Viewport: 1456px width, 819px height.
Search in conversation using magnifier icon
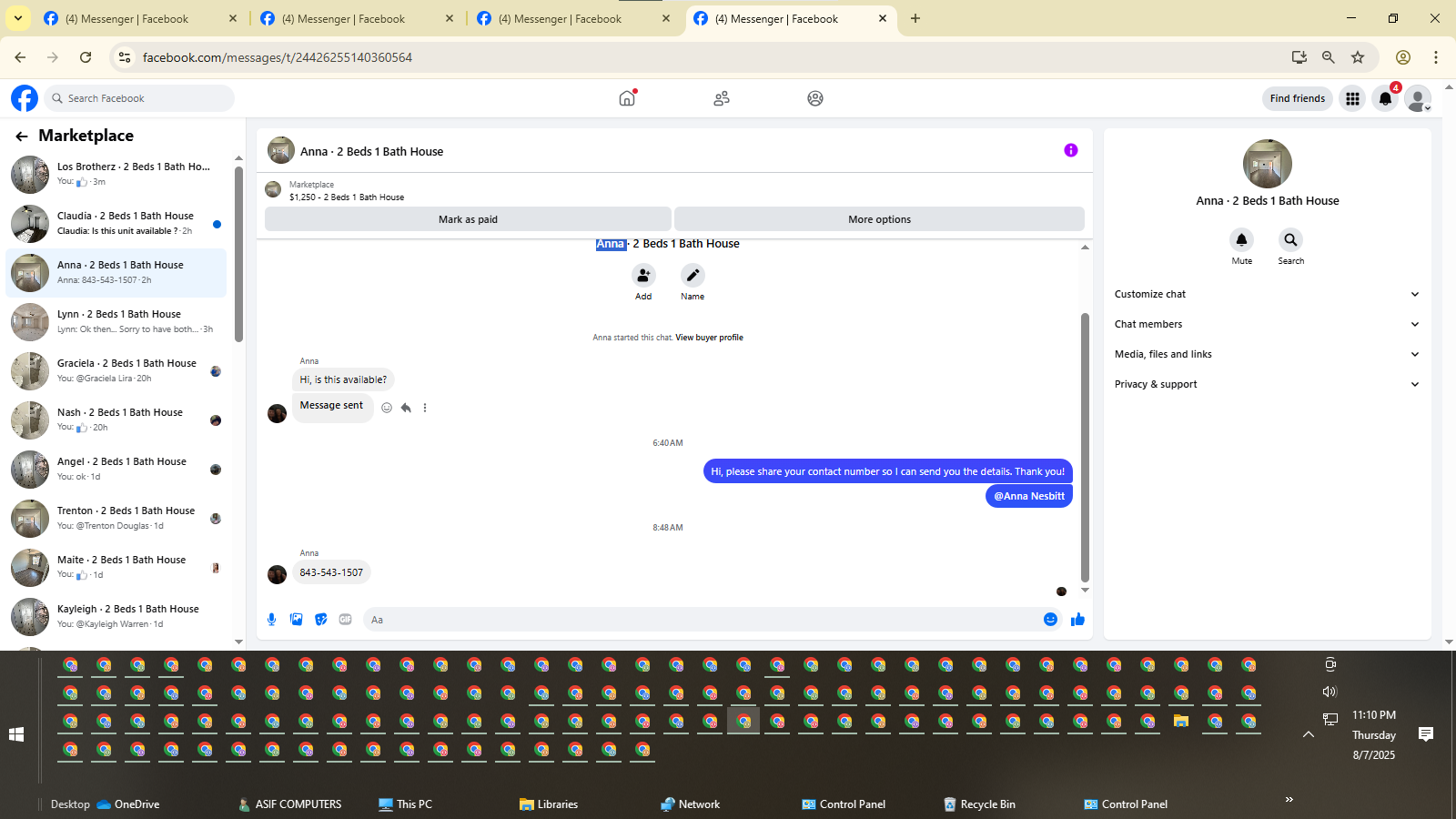1290,240
